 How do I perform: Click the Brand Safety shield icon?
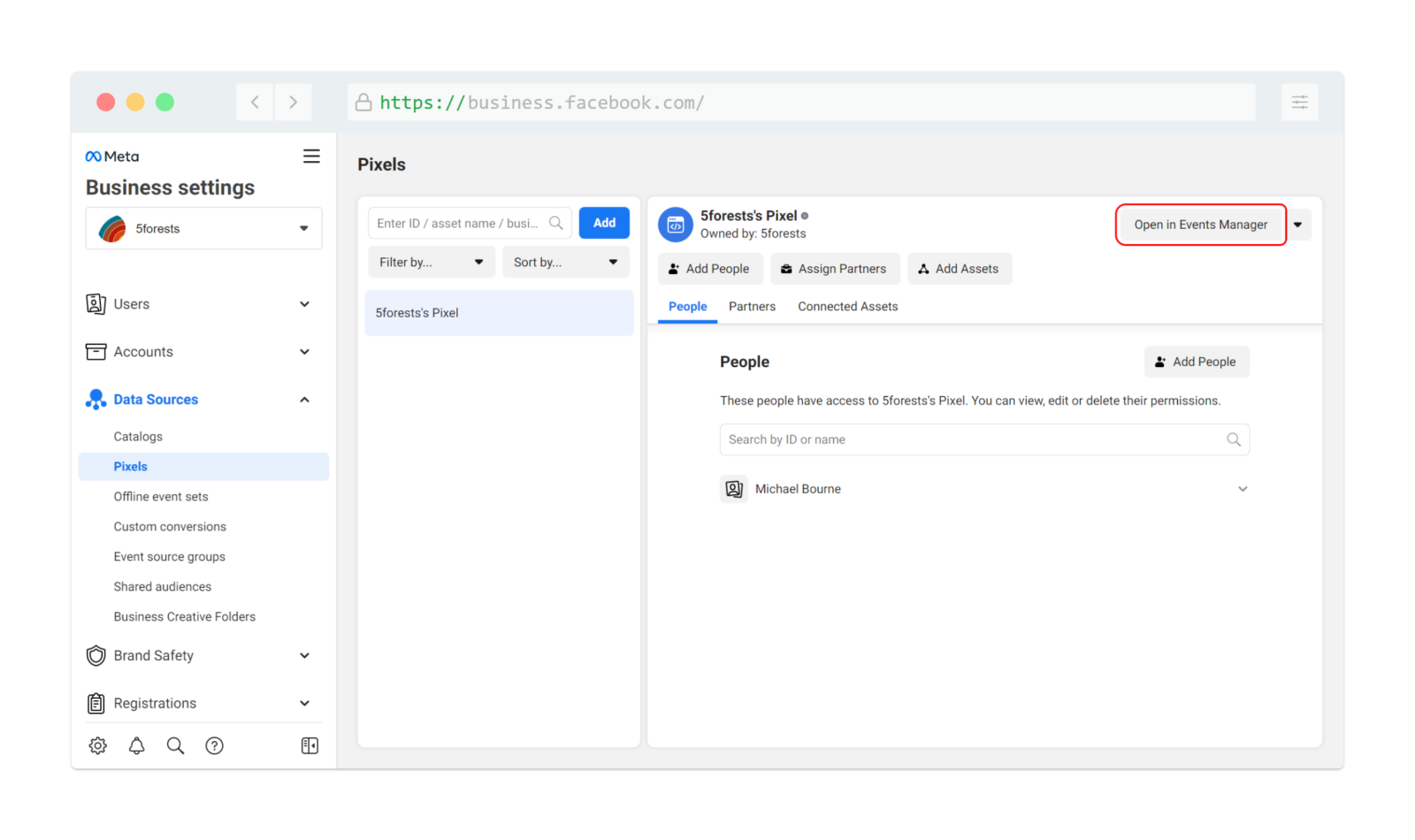coord(96,655)
